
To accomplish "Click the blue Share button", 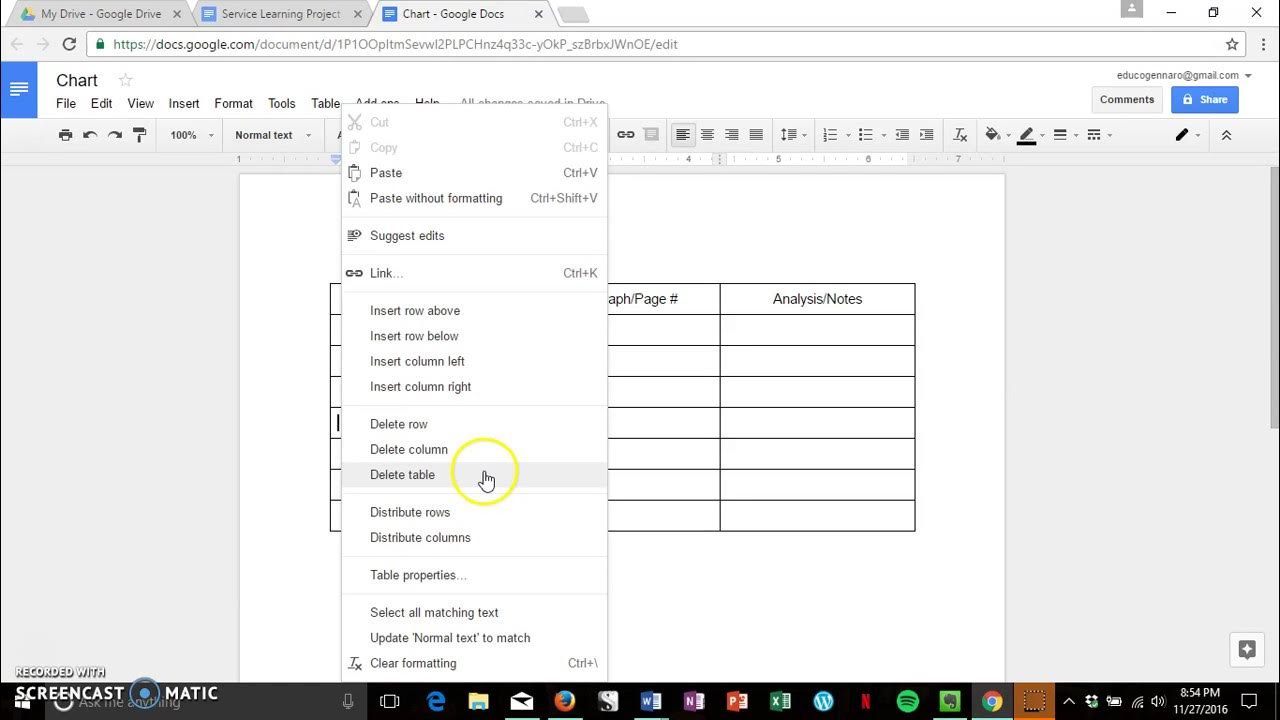I will (1205, 99).
